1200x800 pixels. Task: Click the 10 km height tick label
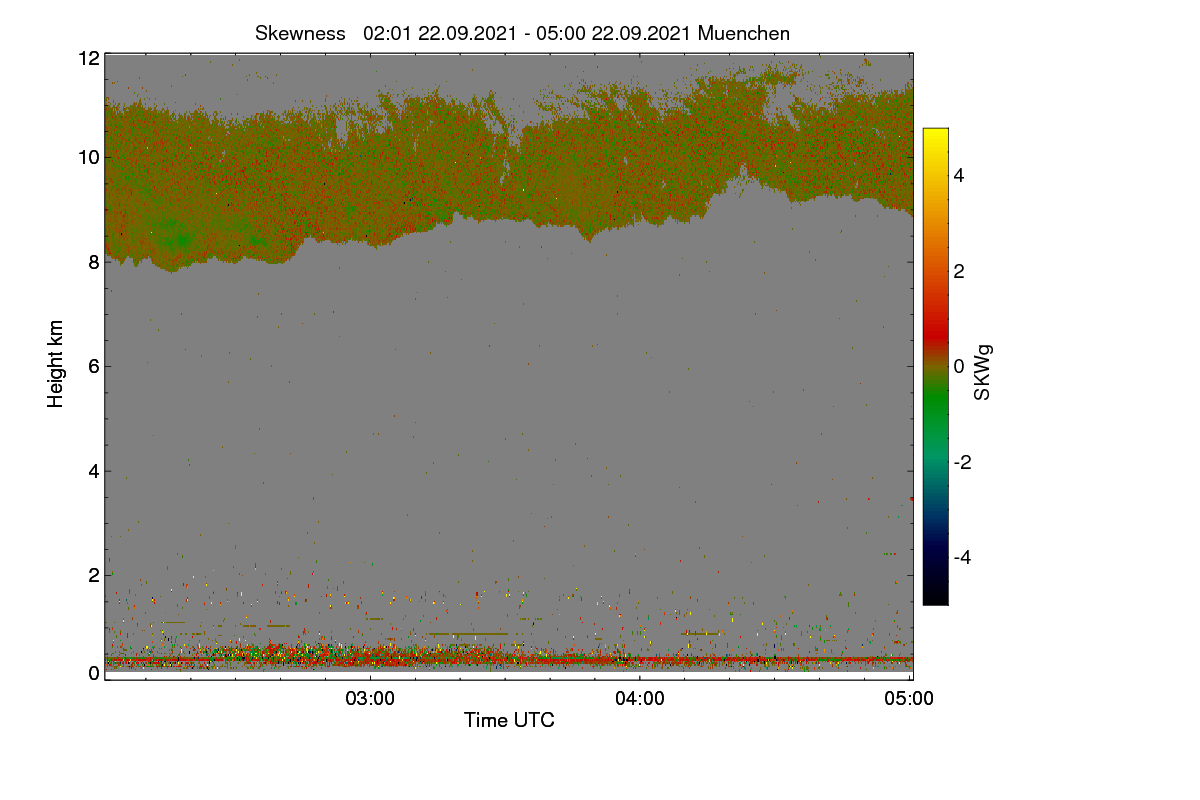[88, 157]
